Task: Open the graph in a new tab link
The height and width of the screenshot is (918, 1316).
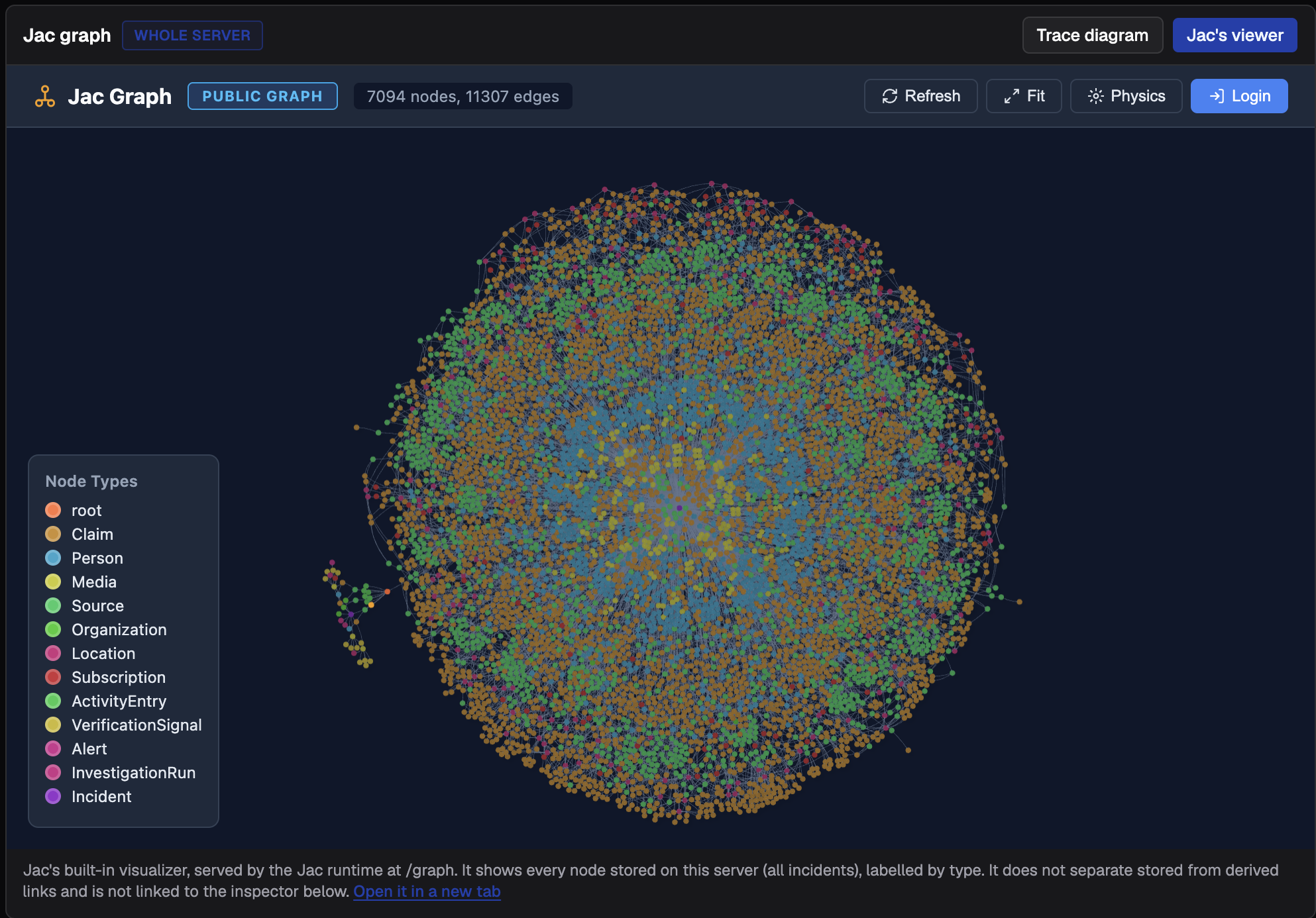Action: click(427, 892)
